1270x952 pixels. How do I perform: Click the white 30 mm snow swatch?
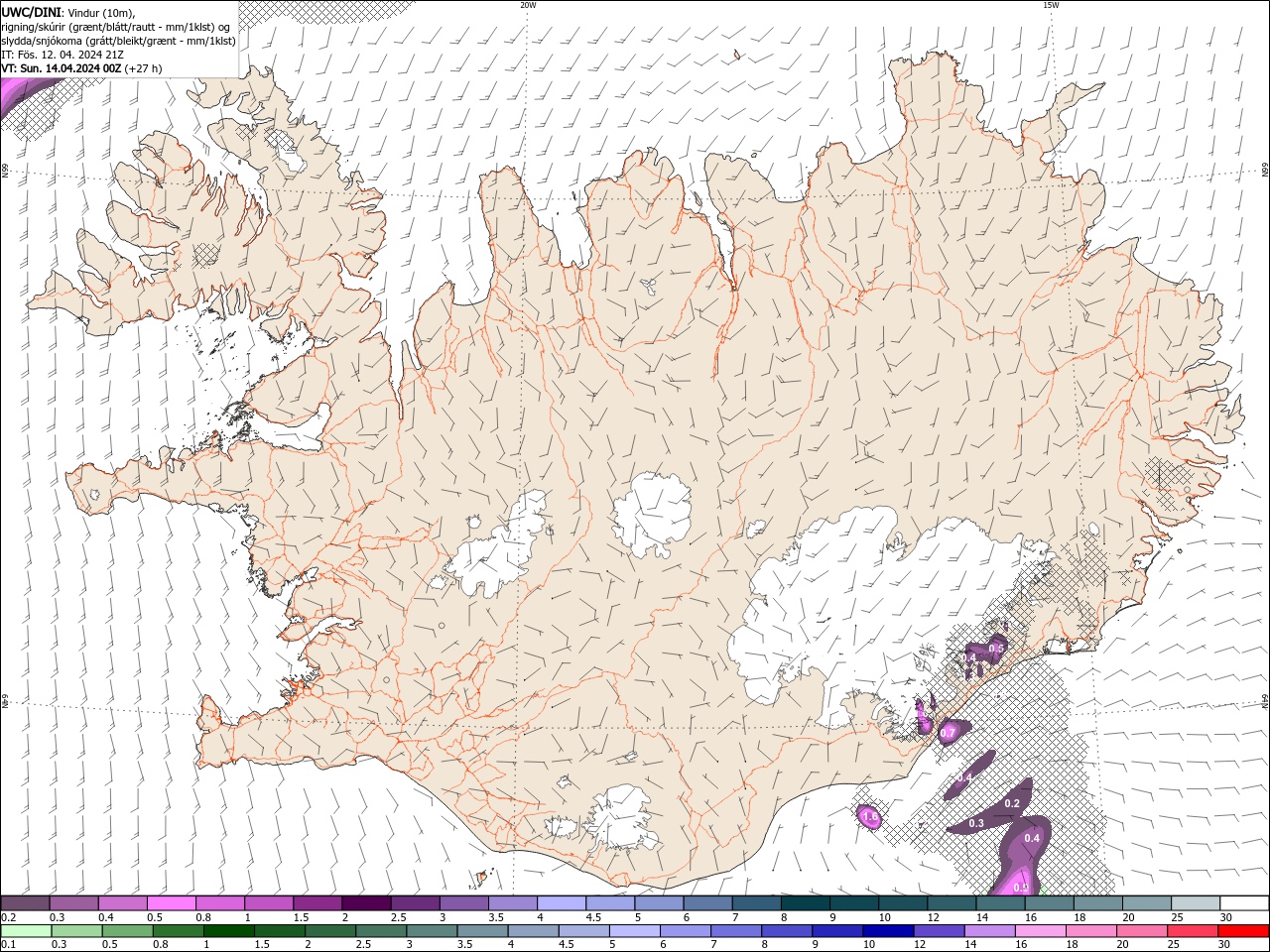[x=1244, y=903]
